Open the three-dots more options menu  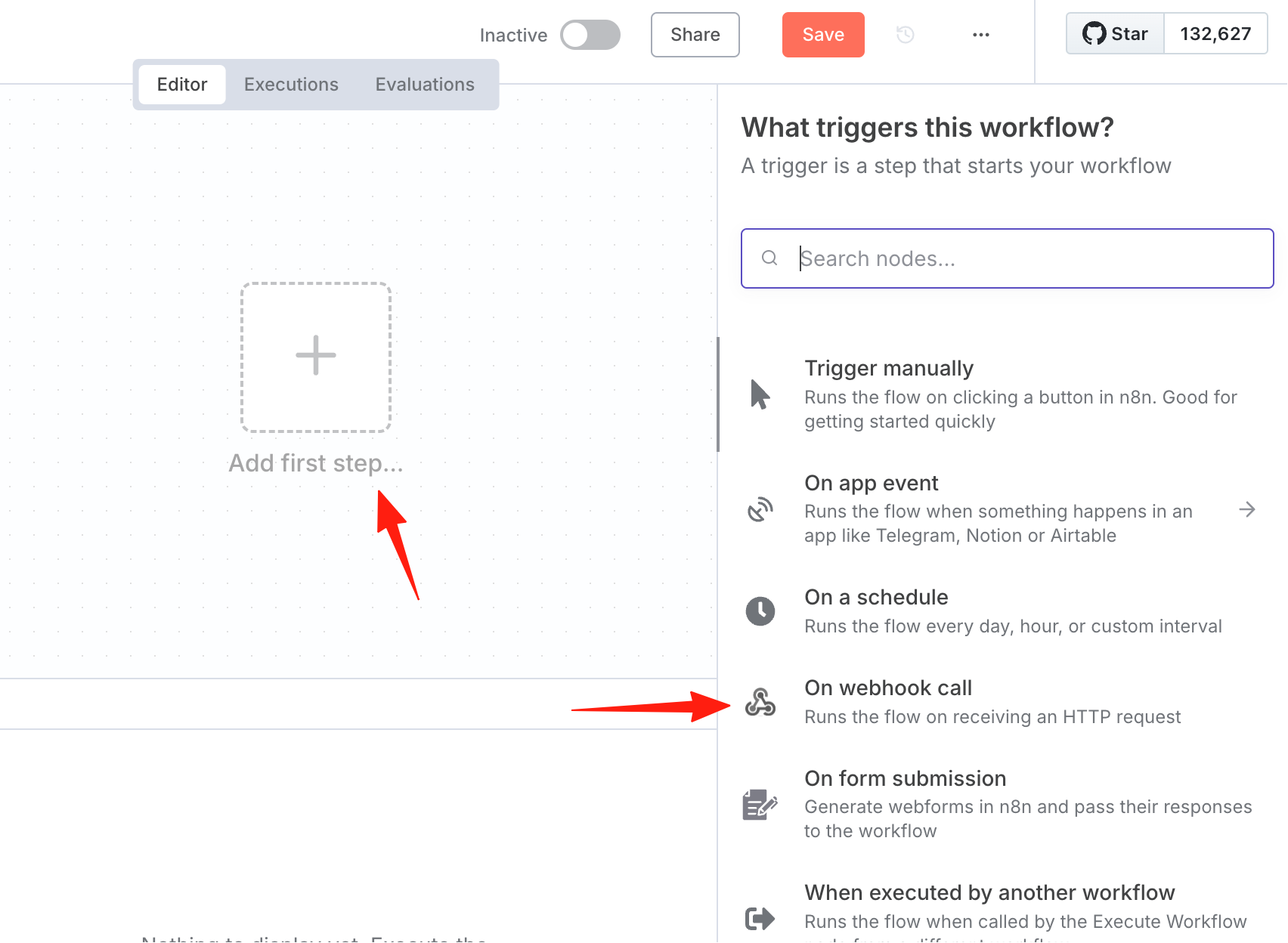tap(981, 35)
